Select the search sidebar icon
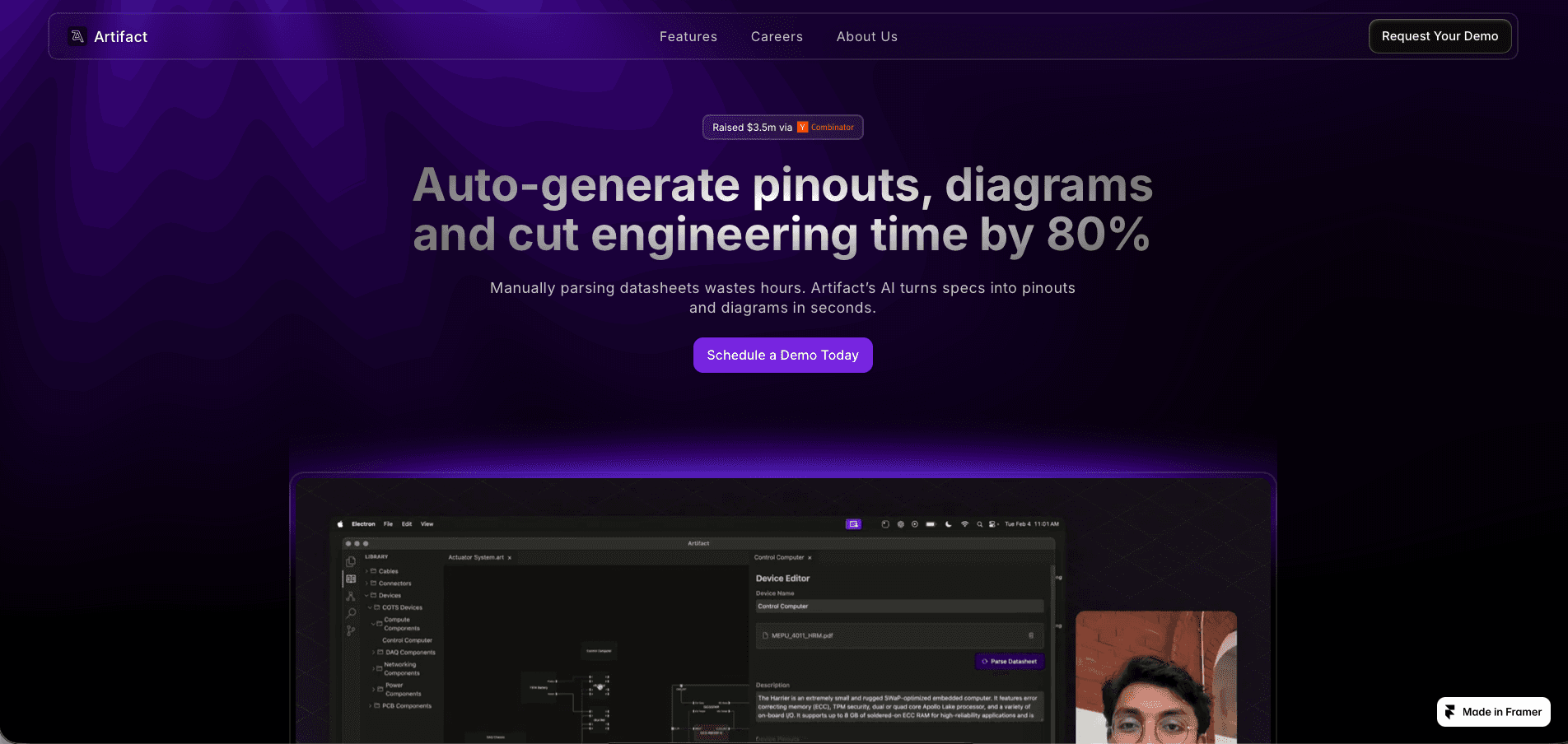This screenshot has height=744, width=1568. point(351,613)
